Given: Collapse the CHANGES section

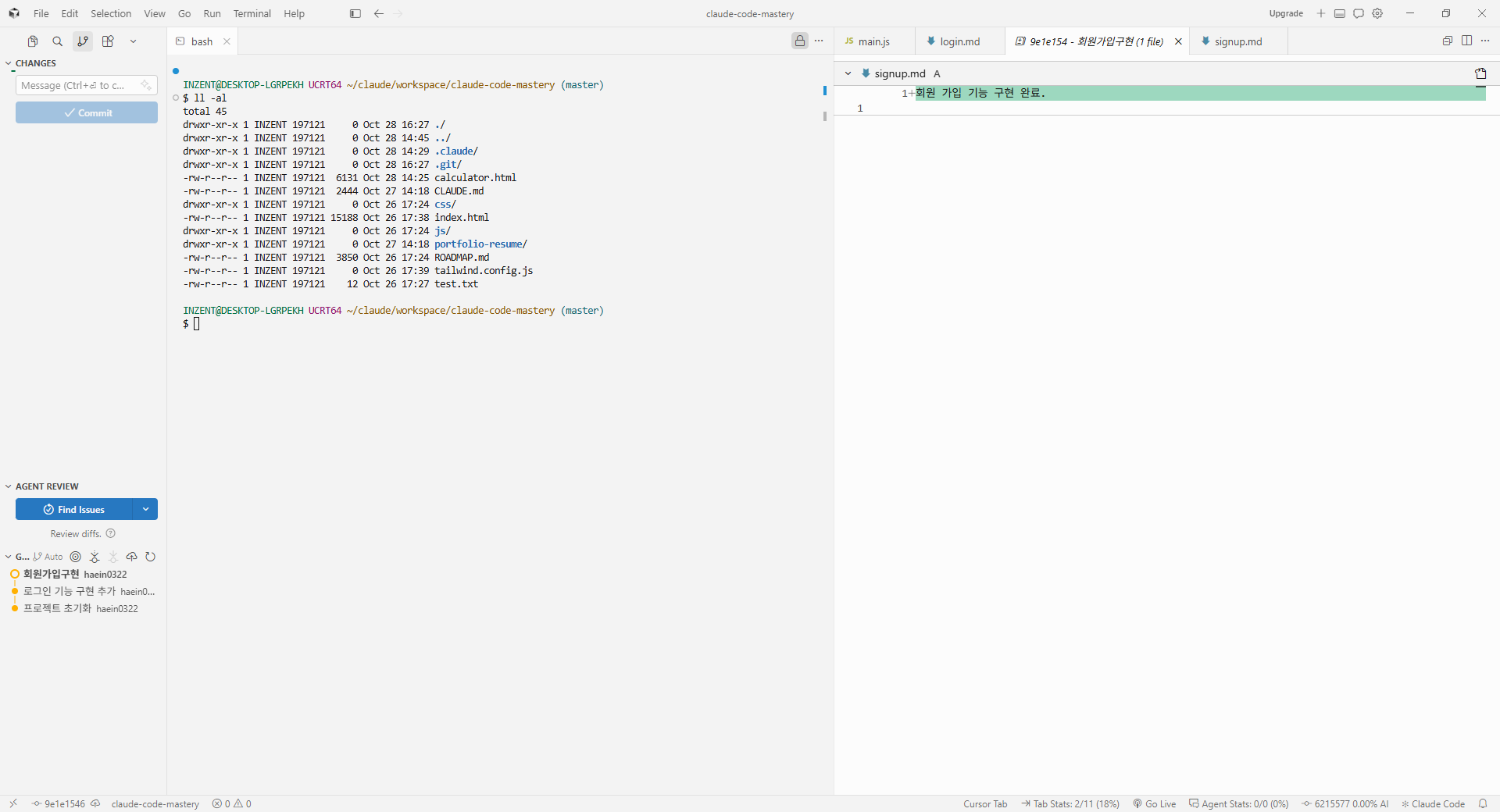Looking at the screenshot, I should pos(9,63).
